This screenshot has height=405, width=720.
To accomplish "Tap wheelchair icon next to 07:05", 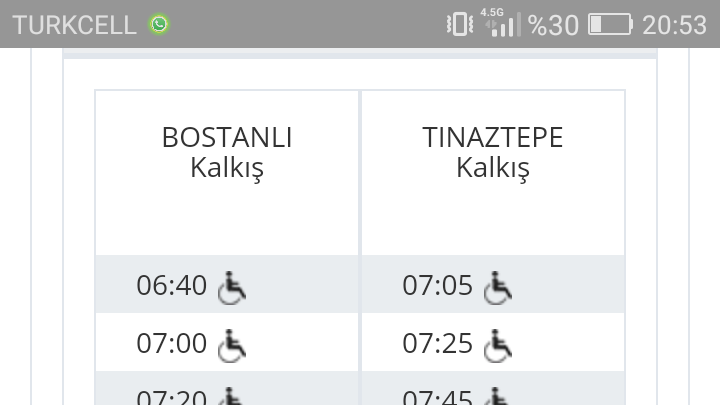I will click(x=498, y=287).
